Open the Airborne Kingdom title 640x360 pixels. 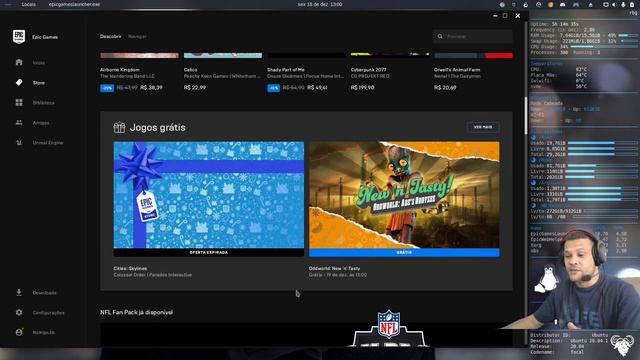(x=120, y=70)
